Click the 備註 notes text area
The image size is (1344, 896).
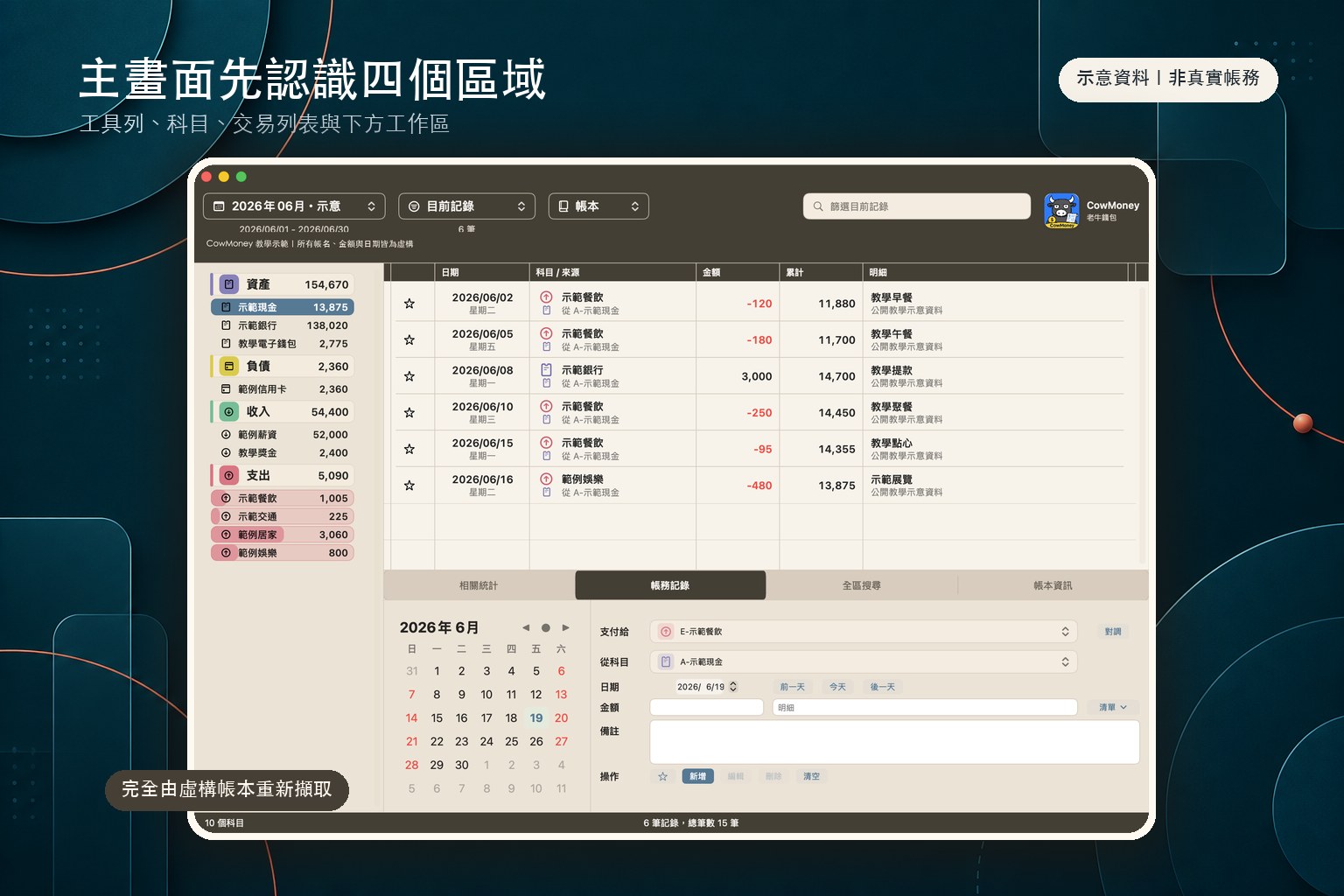point(894,742)
